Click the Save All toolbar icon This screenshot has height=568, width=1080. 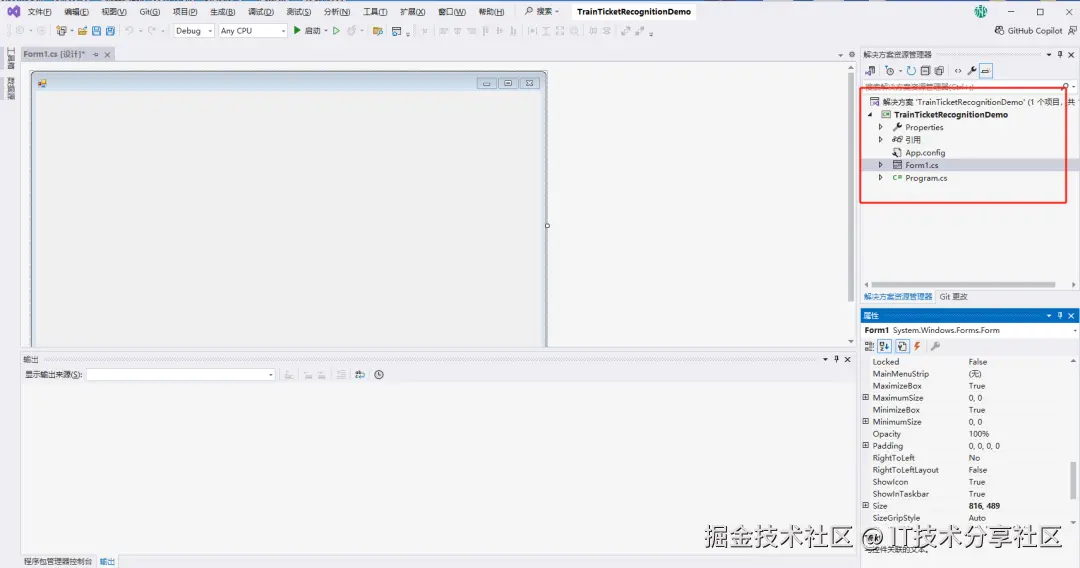click(110, 30)
